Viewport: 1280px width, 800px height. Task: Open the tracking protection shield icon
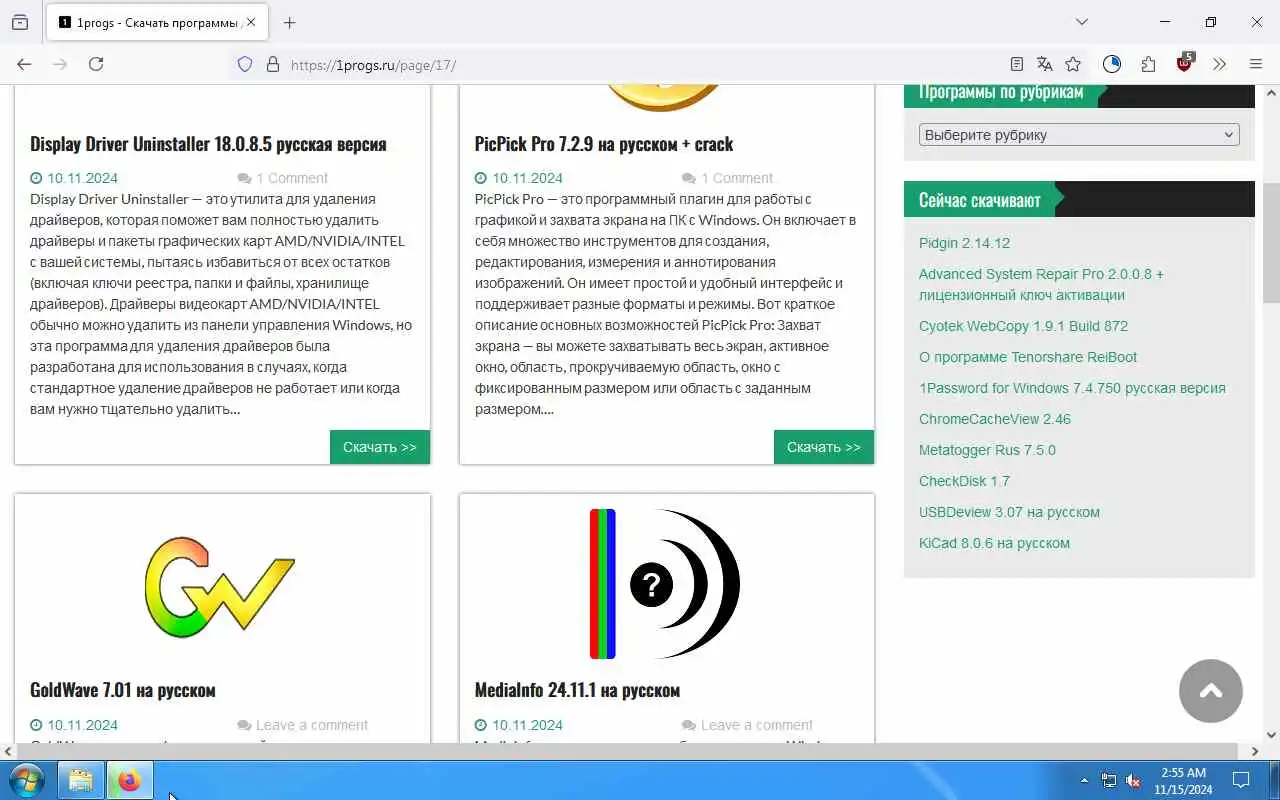[245, 64]
